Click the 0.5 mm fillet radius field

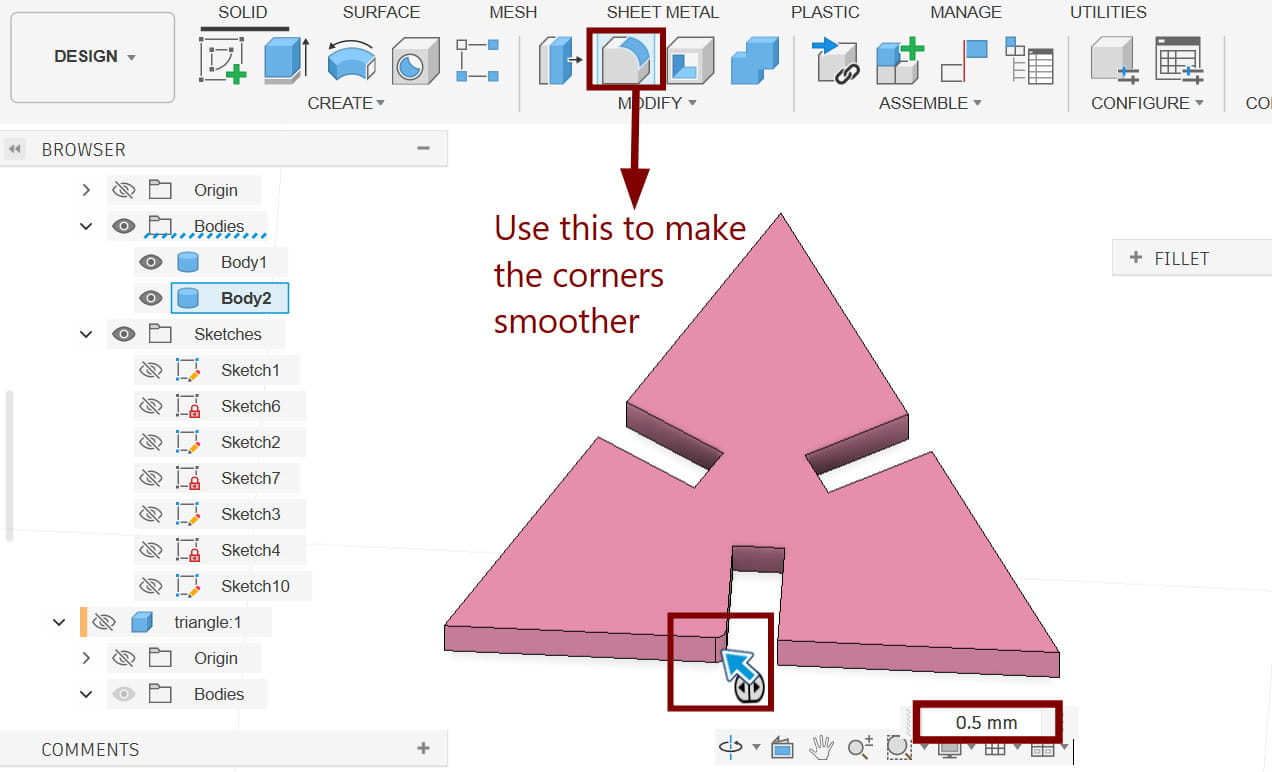point(985,722)
